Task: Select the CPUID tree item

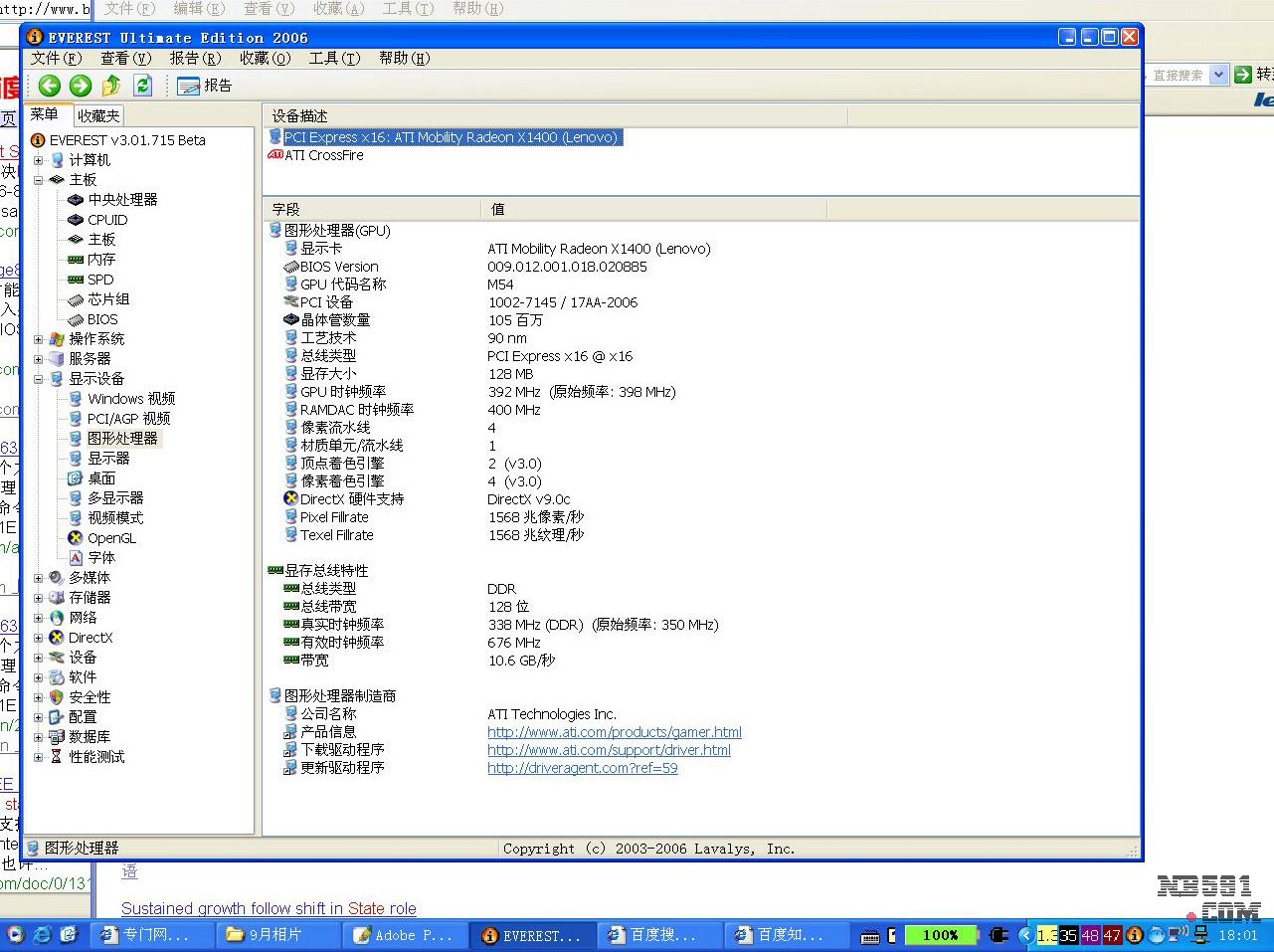Action: pos(106,220)
